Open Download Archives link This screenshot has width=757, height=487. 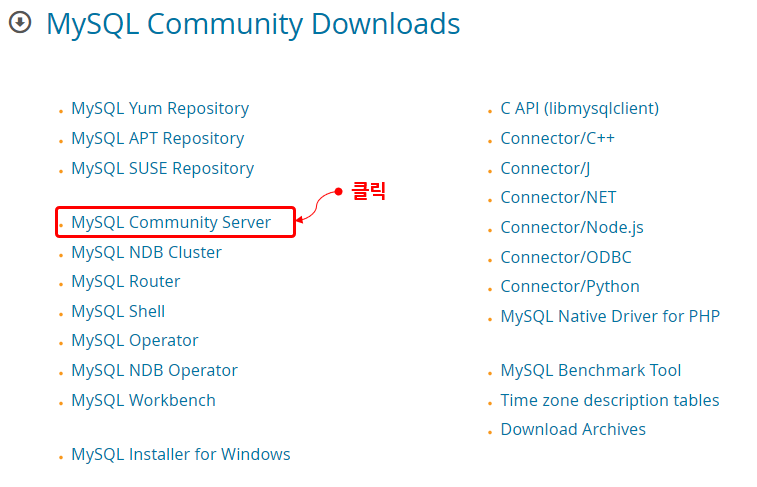tap(573, 430)
